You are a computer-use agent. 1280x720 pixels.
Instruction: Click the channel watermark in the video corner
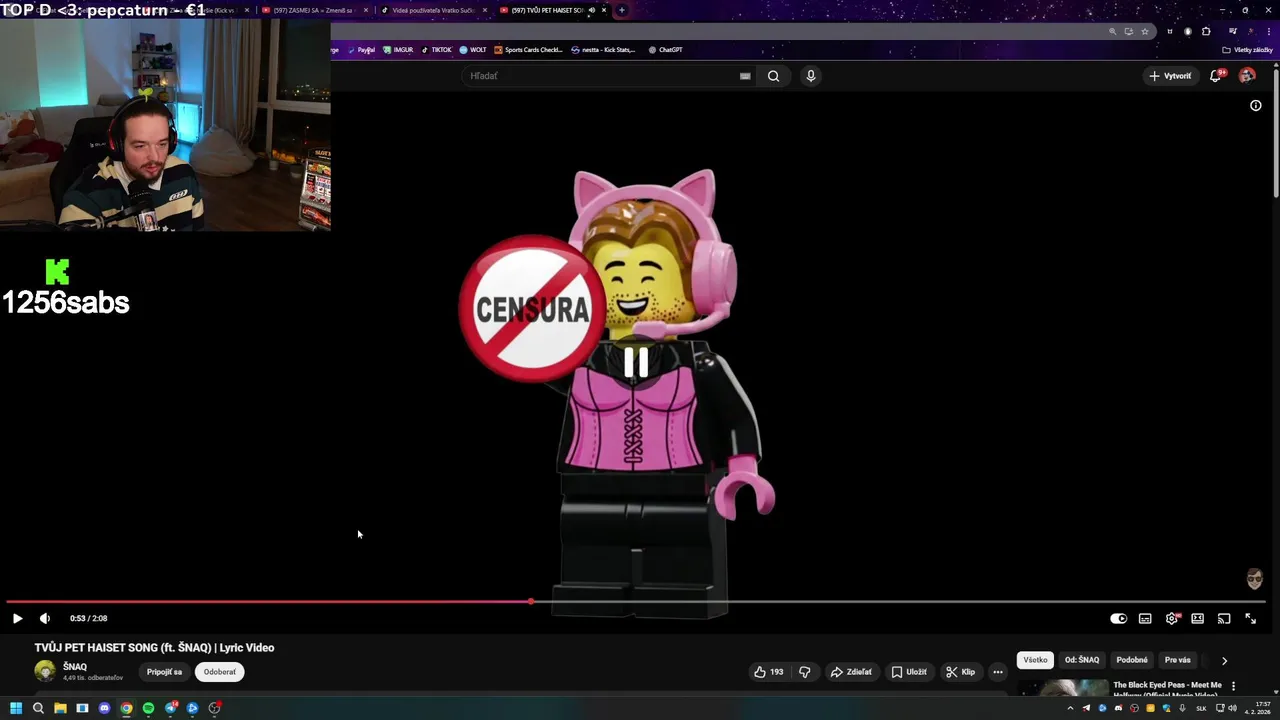[x=1254, y=578]
